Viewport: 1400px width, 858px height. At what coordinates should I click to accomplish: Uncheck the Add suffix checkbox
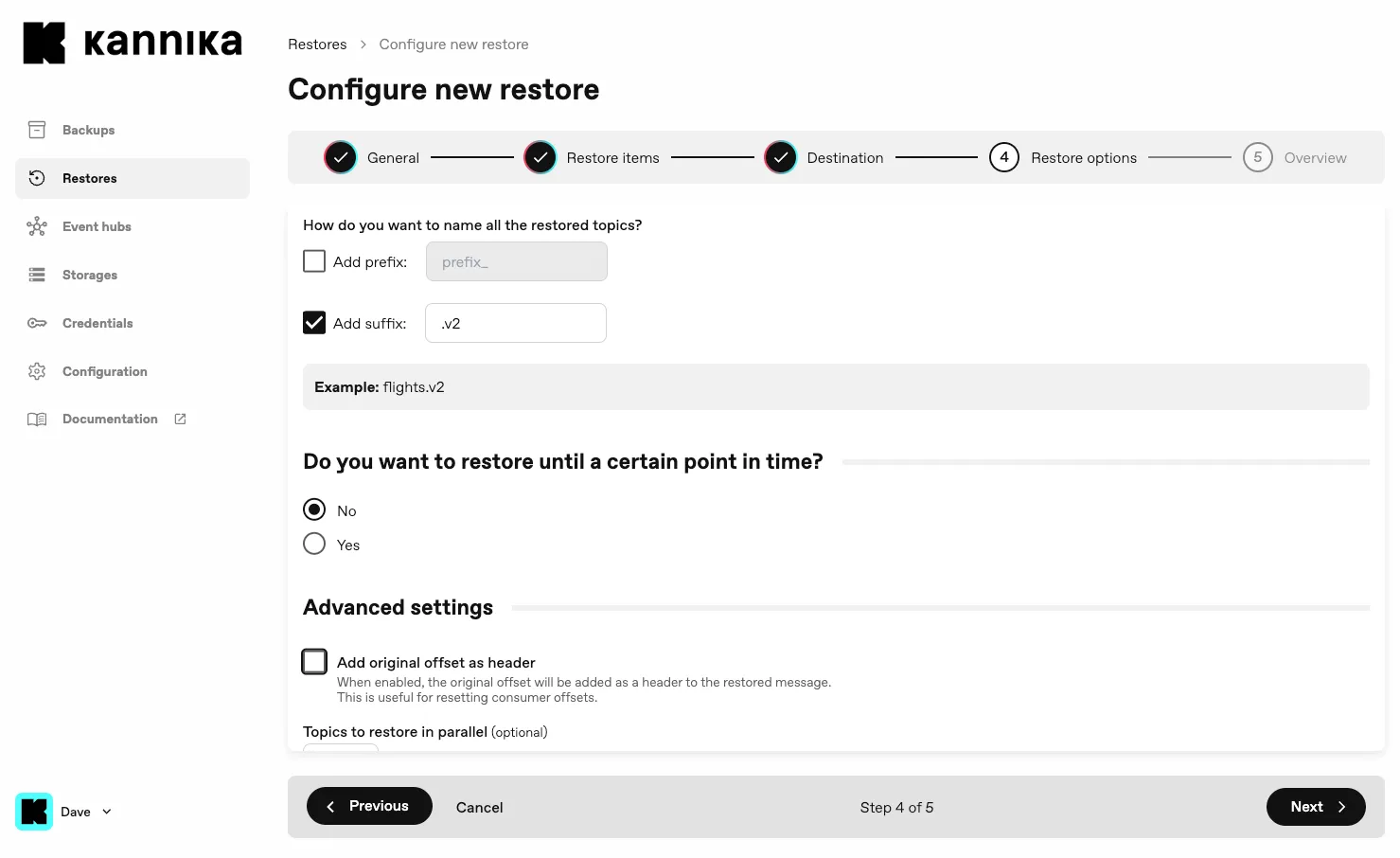[313, 322]
